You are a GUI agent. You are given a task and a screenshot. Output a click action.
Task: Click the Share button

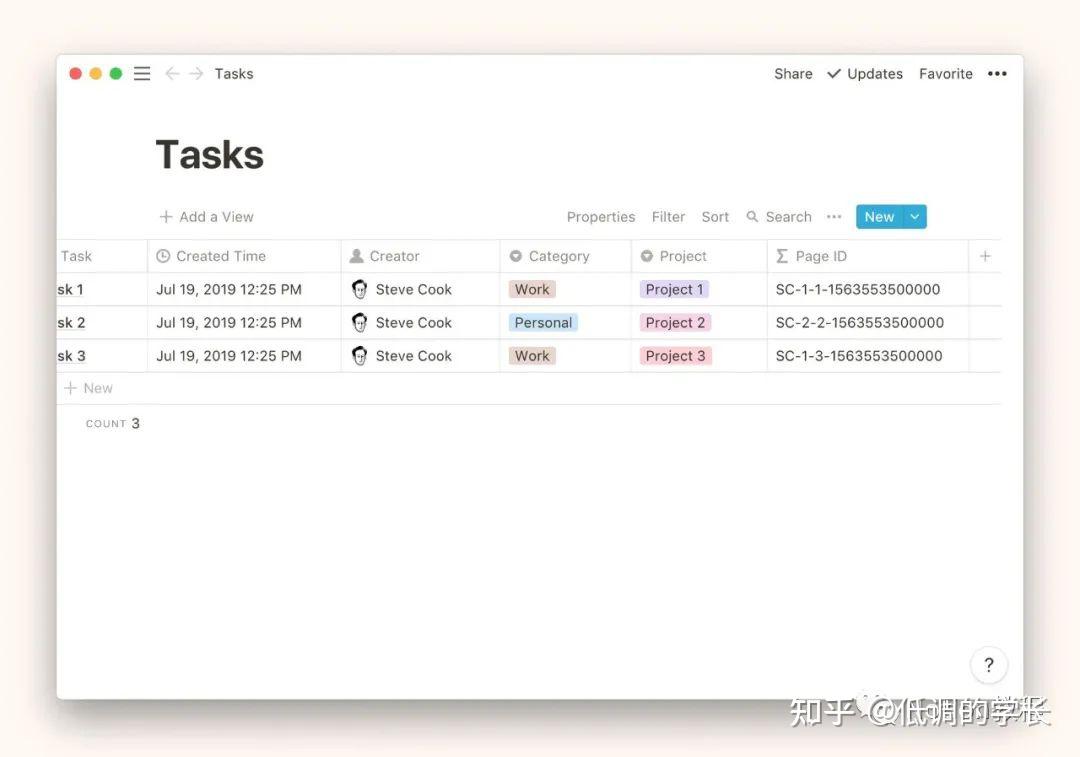pos(793,74)
